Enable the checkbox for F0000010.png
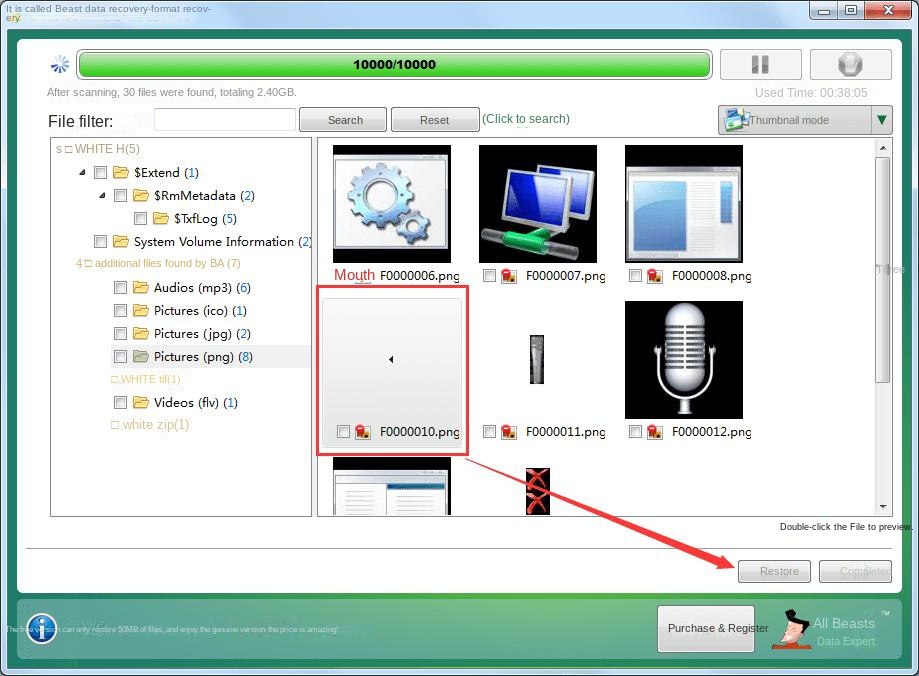The width and height of the screenshot is (919, 676). 344,432
